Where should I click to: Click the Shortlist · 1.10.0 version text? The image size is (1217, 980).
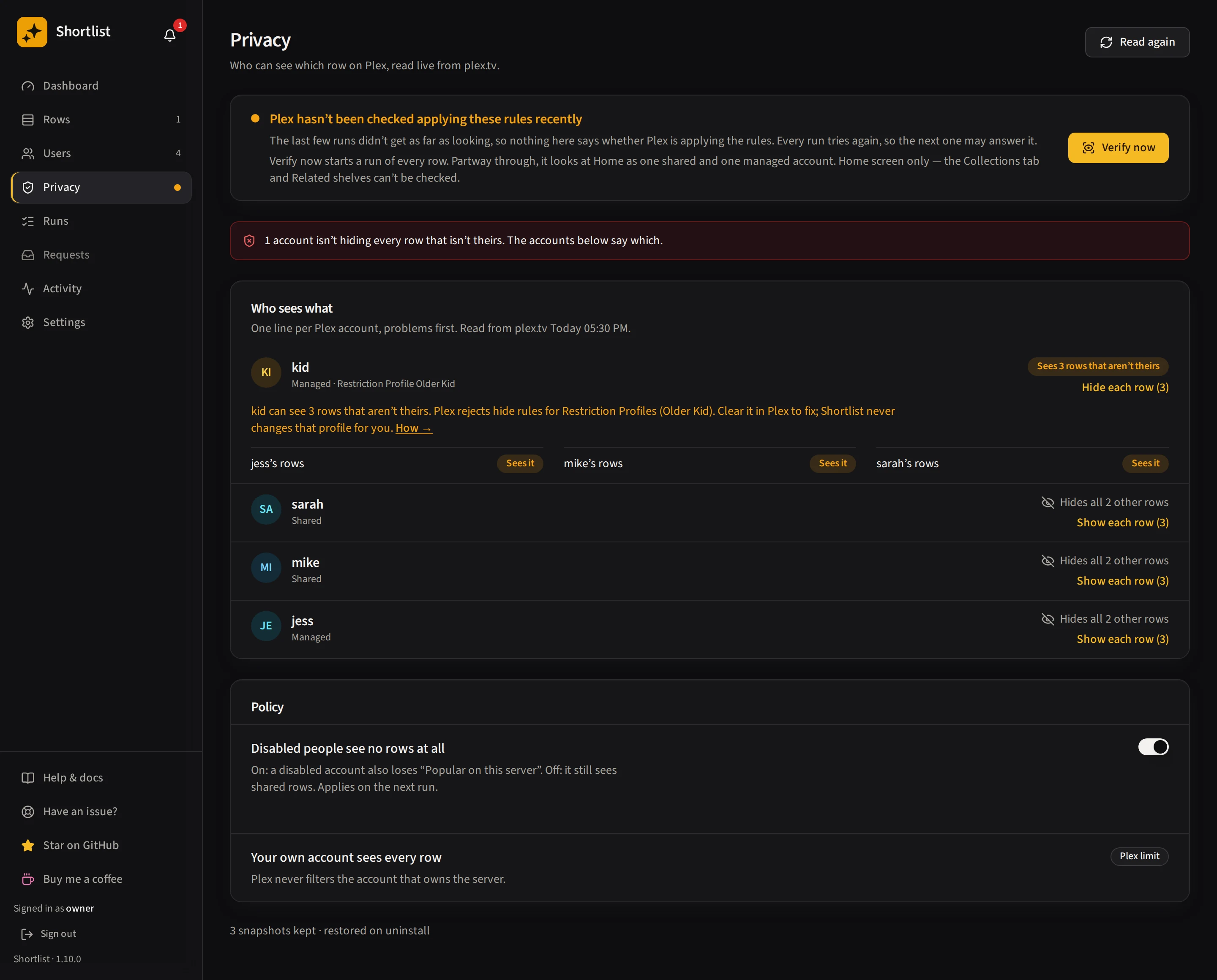click(x=47, y=959)
